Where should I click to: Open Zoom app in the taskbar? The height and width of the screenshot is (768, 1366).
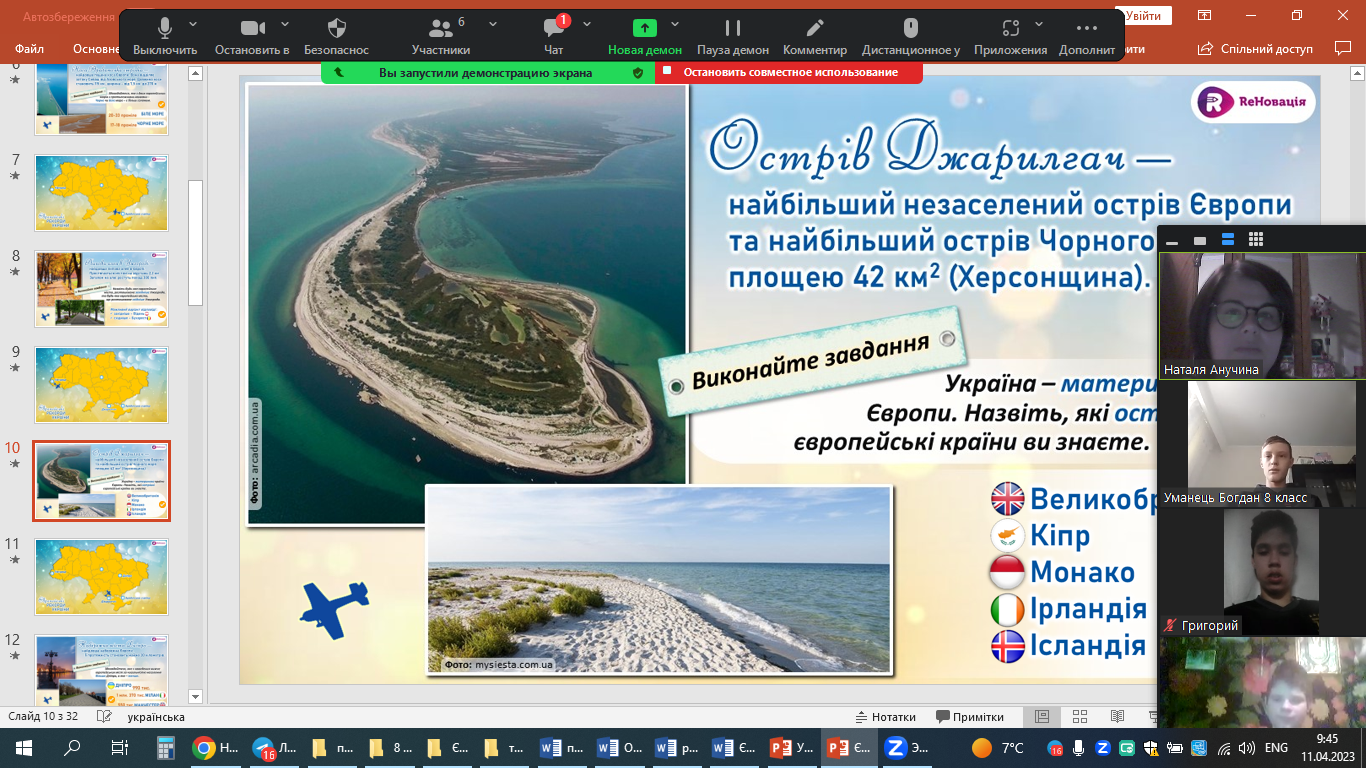[x=907, y=747]
